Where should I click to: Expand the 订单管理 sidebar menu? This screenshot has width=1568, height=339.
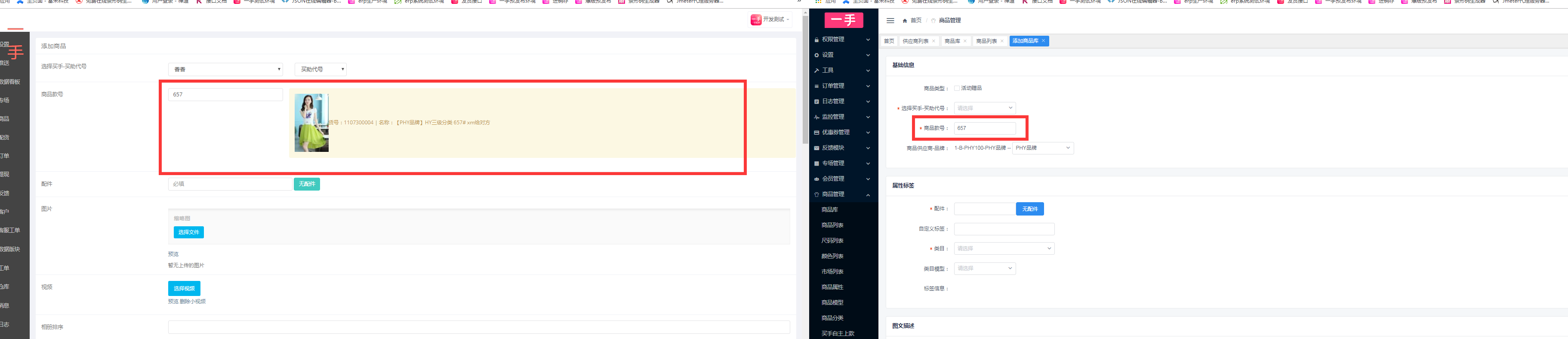[x=843, y=86]
